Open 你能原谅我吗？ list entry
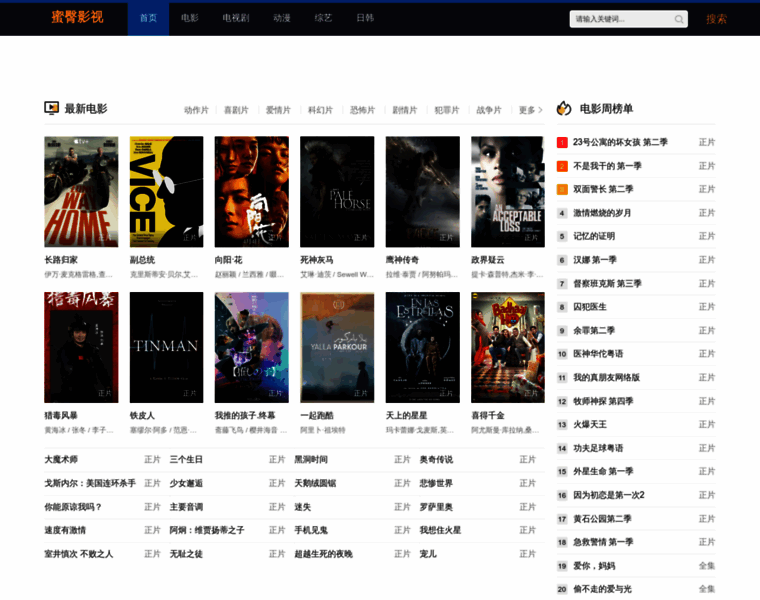 [x=73, y=507]
